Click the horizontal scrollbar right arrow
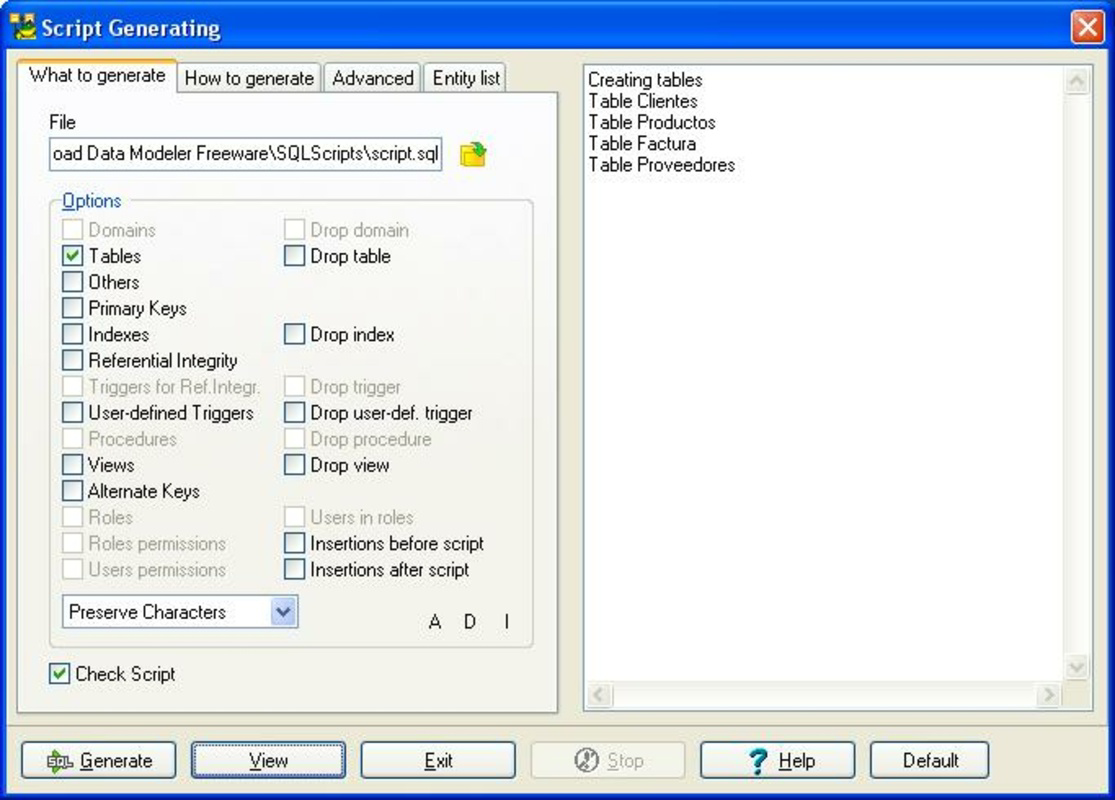 tap(1048, 695)
